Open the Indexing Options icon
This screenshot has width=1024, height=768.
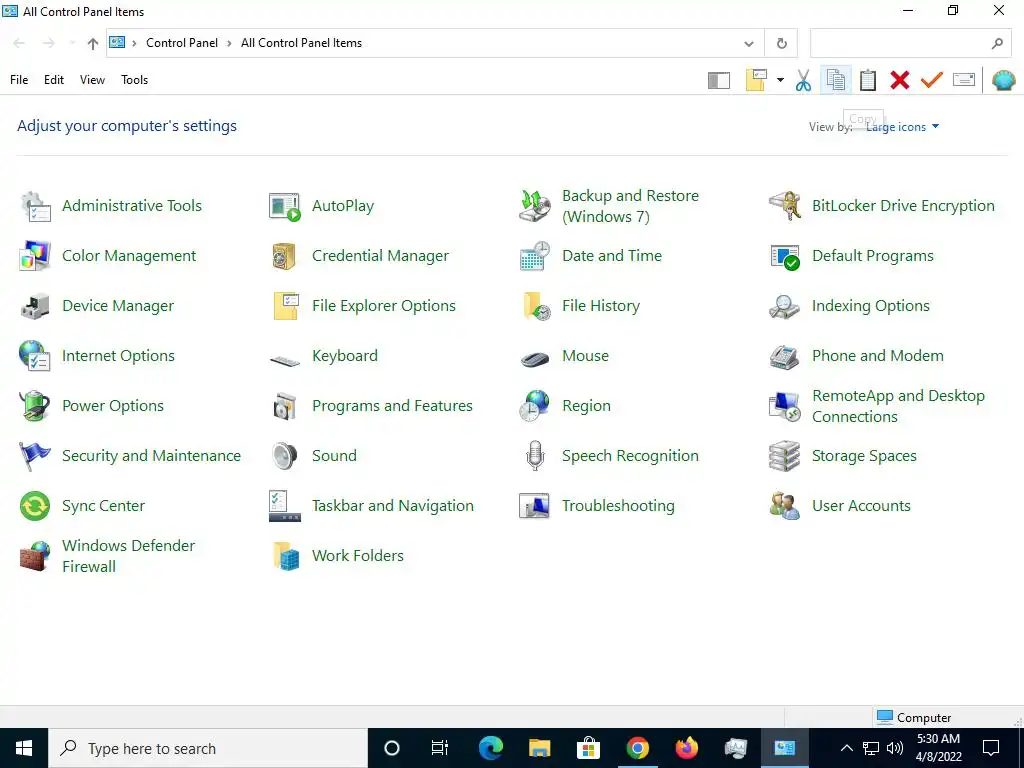(784, 306)
